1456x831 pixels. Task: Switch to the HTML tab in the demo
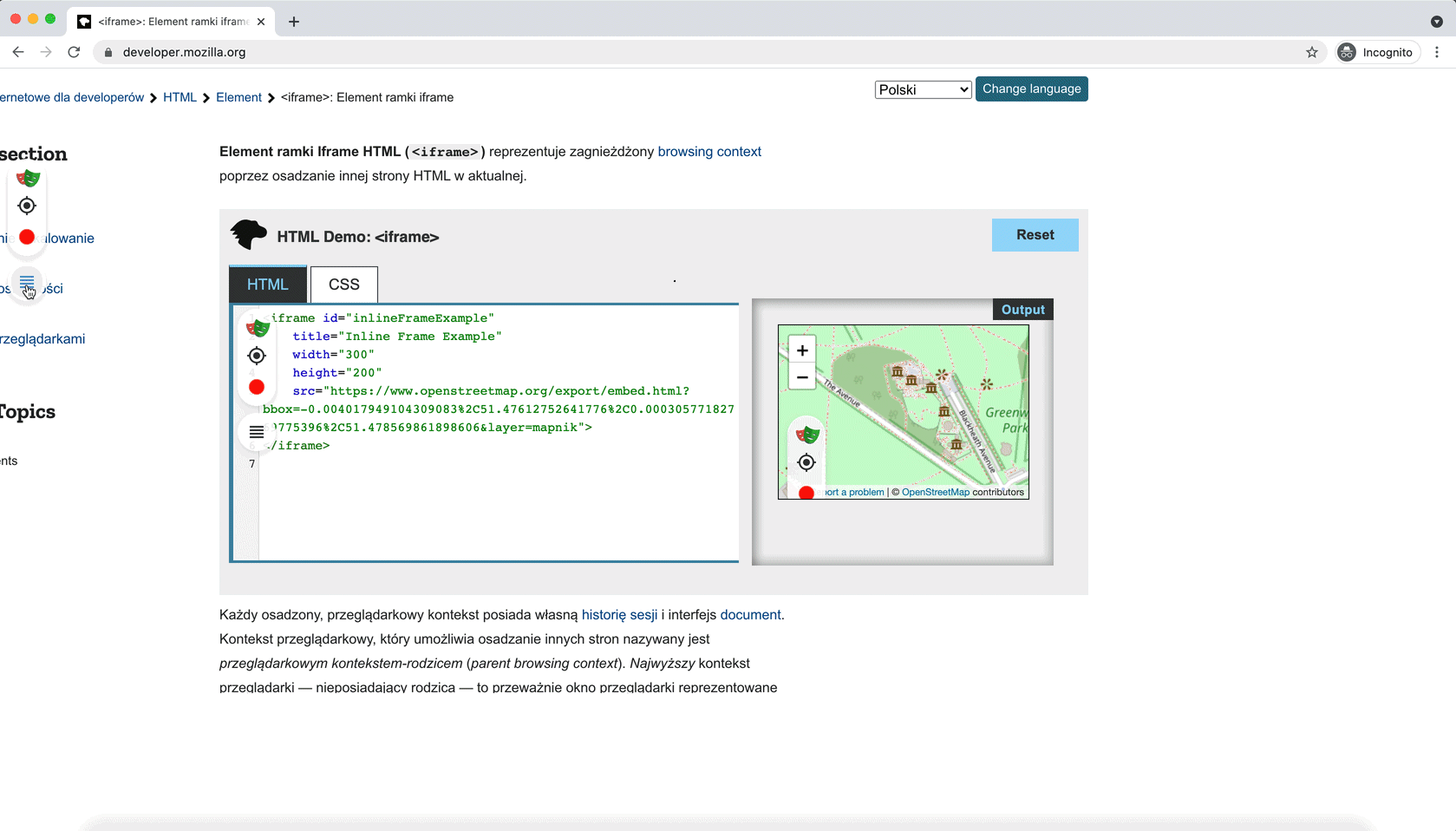[268, 284]
